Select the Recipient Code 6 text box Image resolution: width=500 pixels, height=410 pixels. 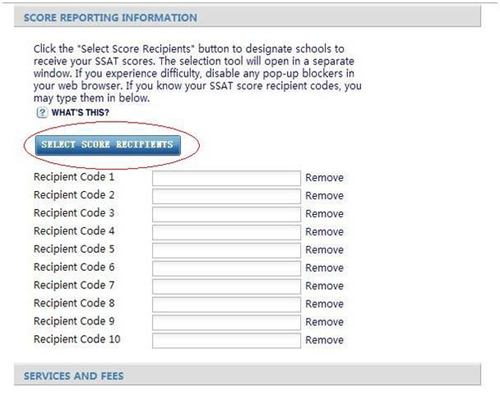pyautogui.click(x=226, y=268)
